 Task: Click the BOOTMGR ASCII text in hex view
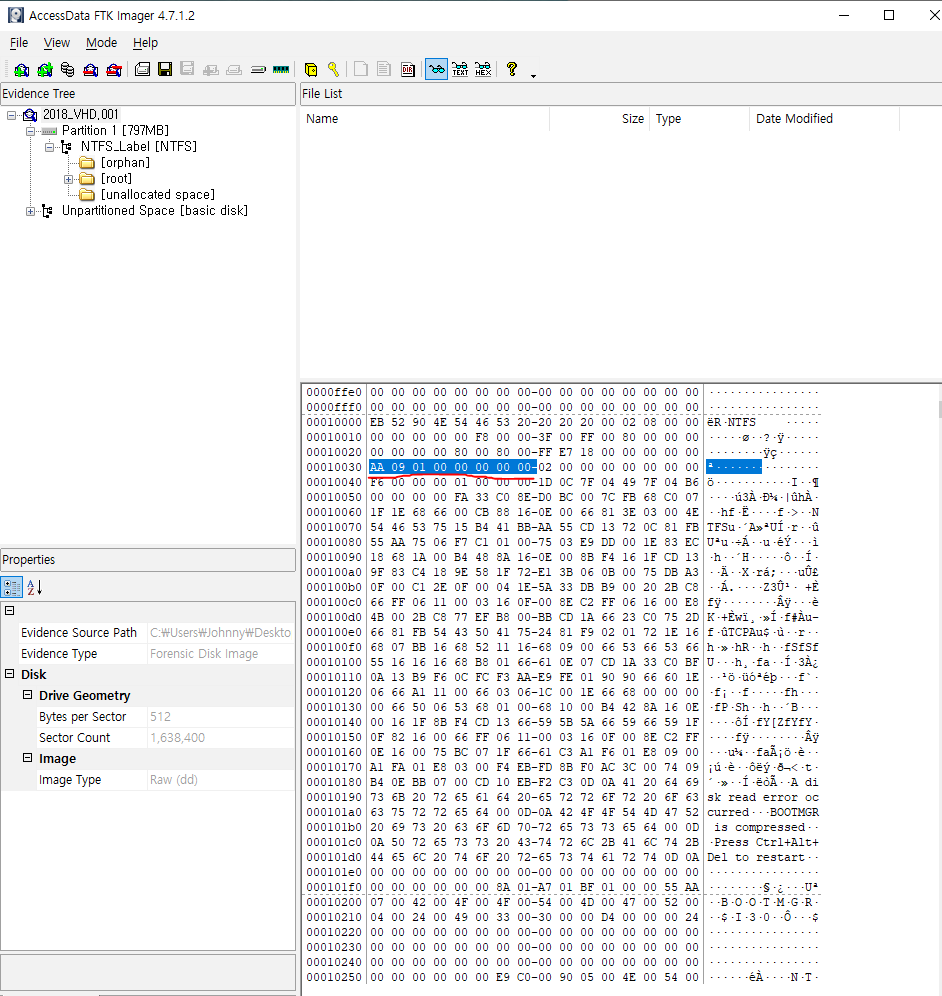tap(794, 812)
